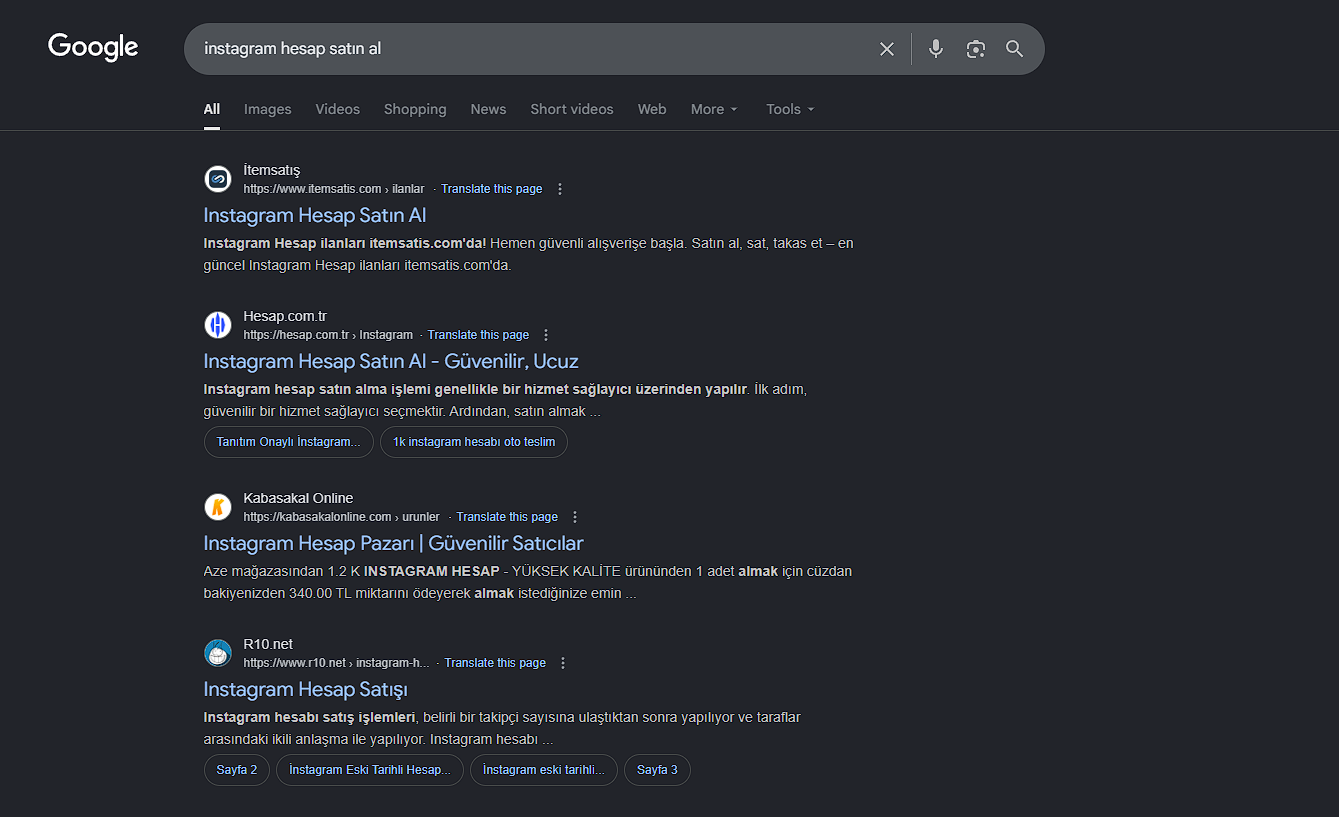Open 'Instagram Hesap Satın Al - Güvenilir, Ucuz' result
This screenshot has height=817, width=1339.
pos(391,361)
